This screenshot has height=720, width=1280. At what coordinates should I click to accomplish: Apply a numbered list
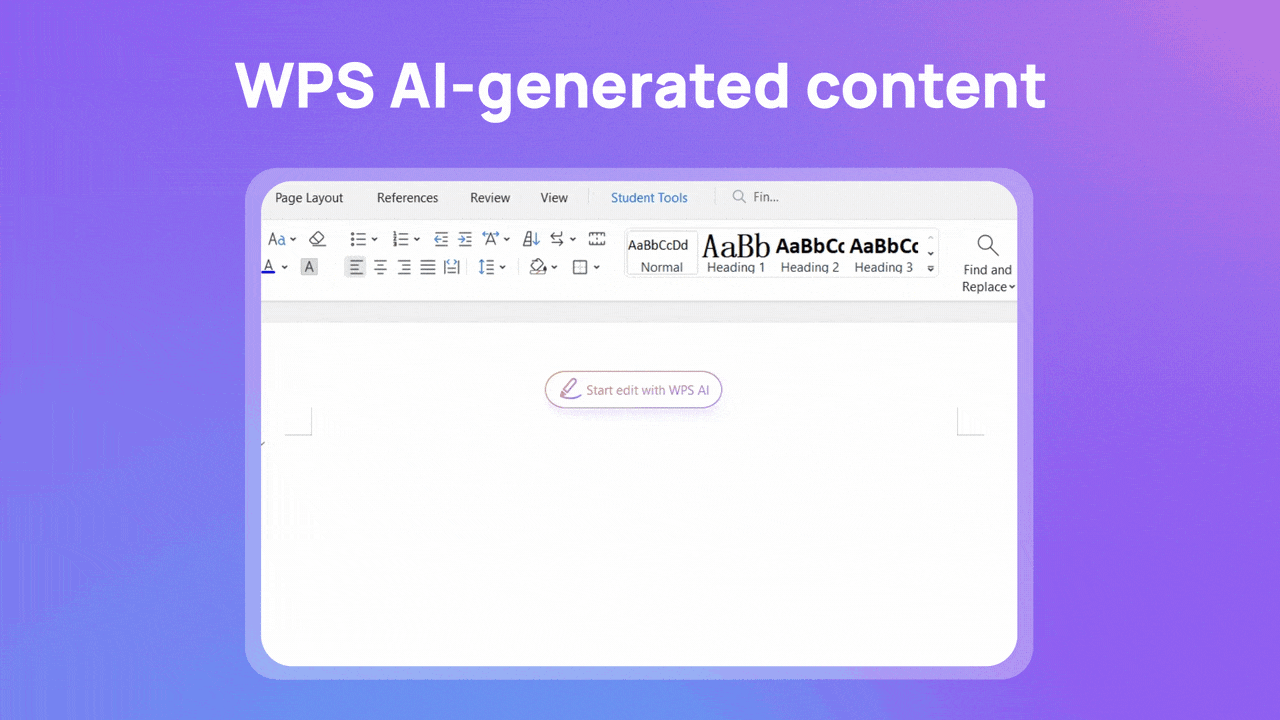[400, 239]
